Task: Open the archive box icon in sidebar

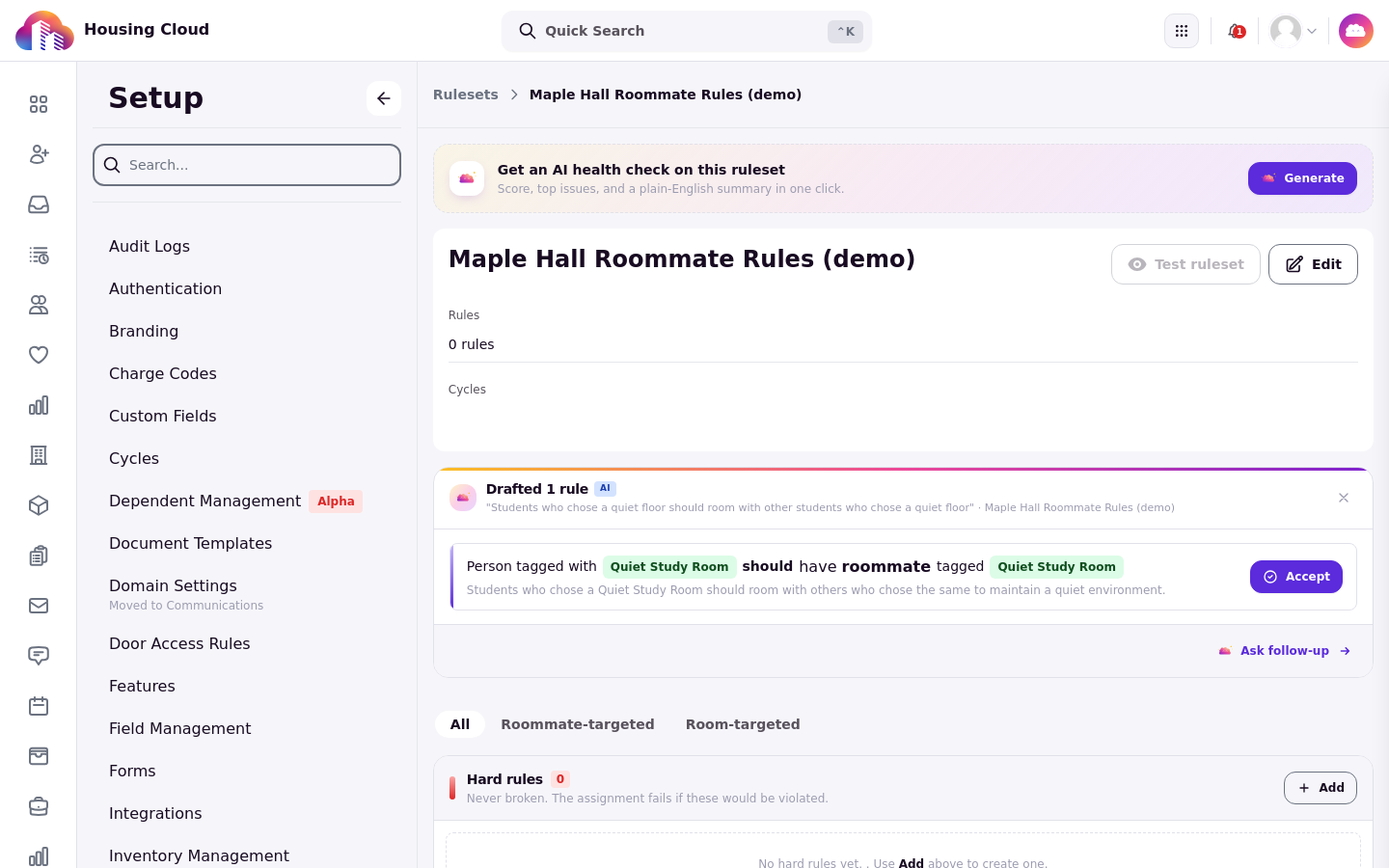Action: 39,756
